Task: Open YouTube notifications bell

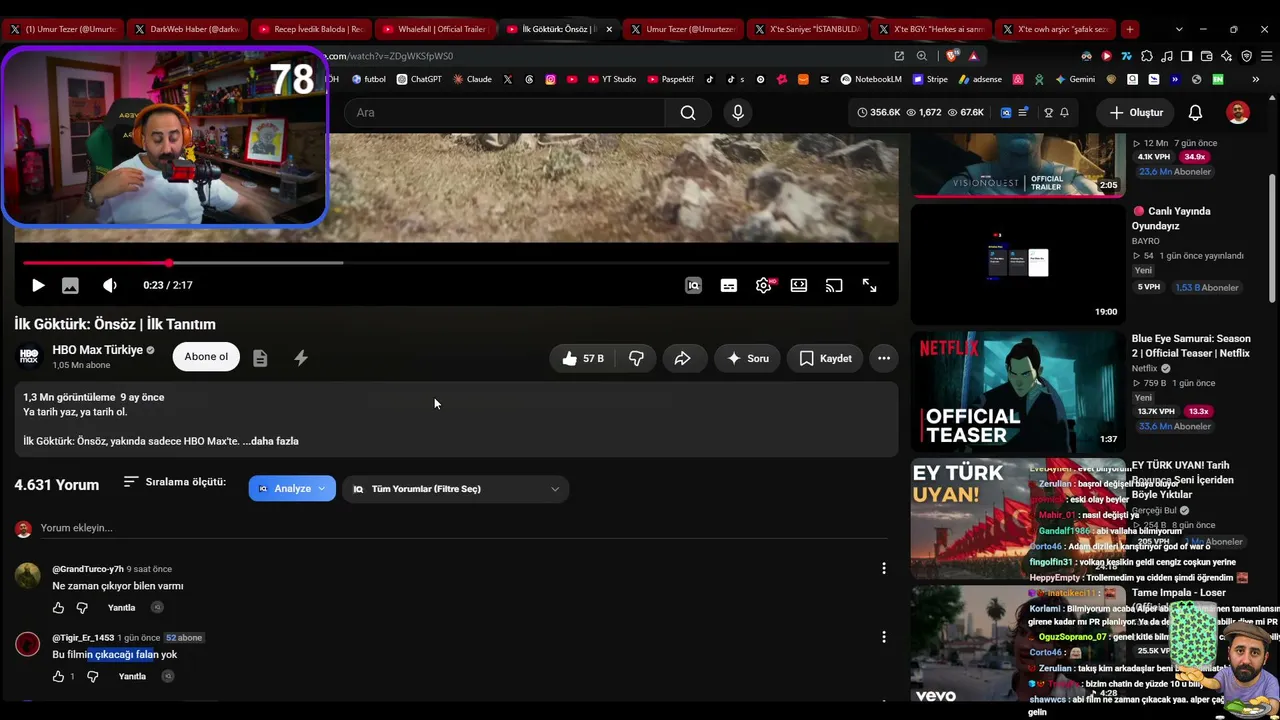Action: [x=1195, y=113]
